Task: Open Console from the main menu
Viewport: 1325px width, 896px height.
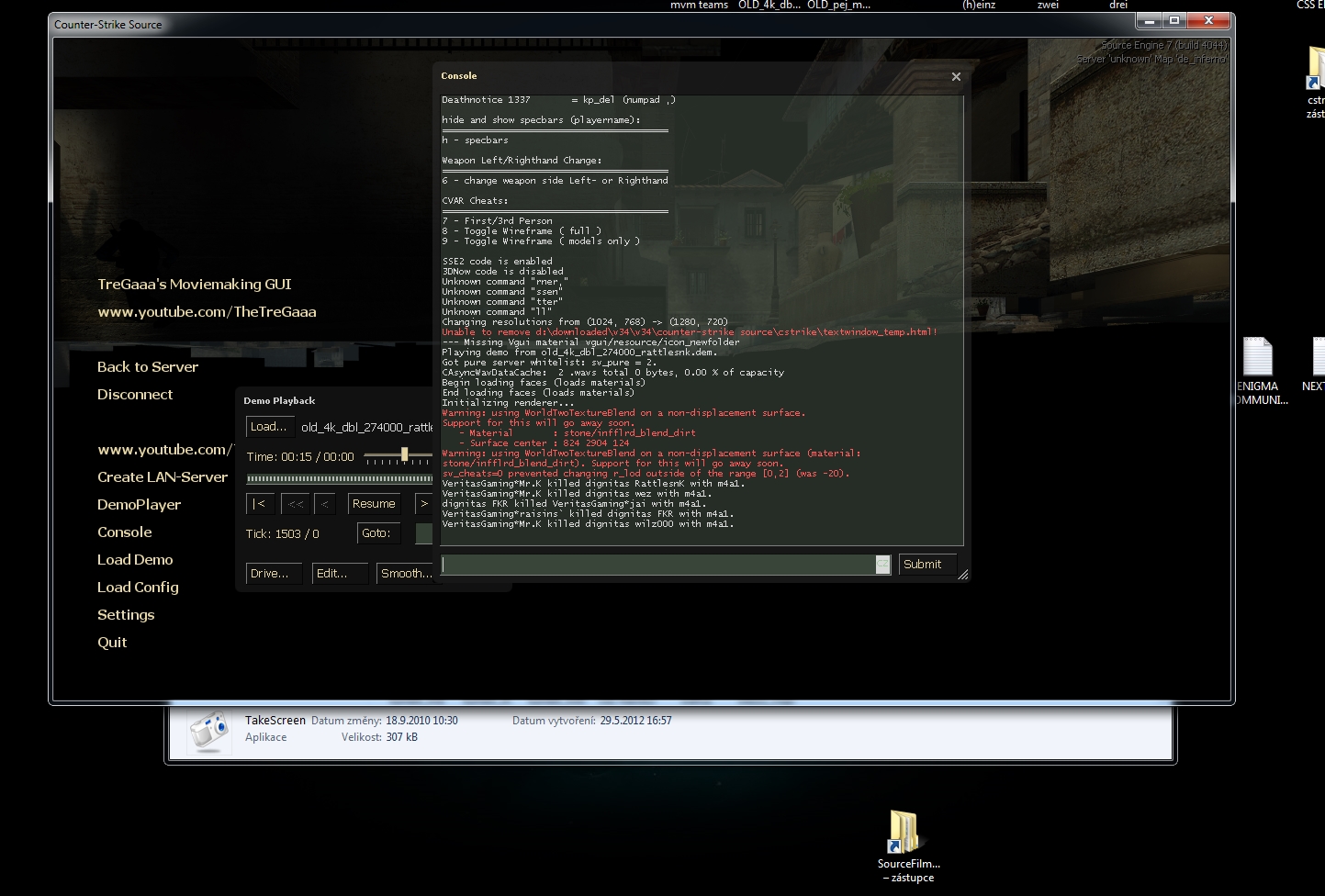Action: click(125, 532)
